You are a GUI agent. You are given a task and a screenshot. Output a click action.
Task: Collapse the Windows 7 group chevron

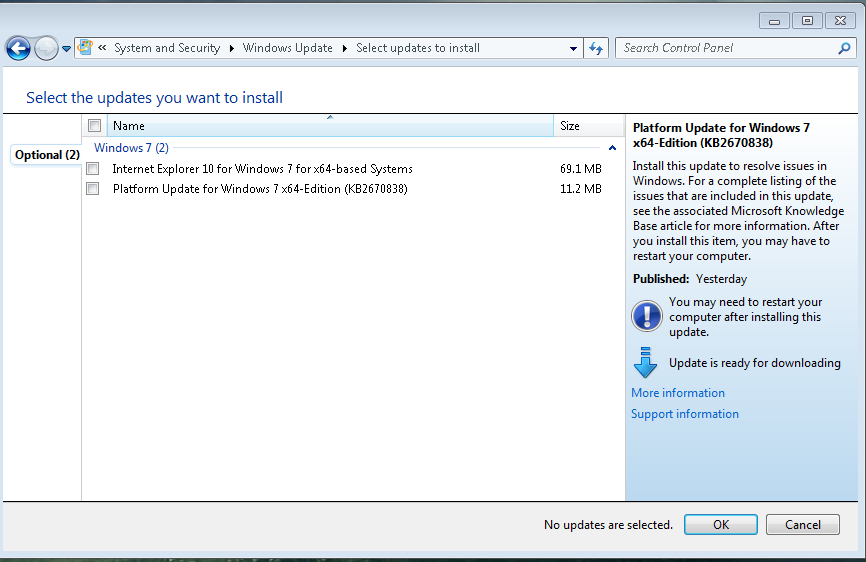(x=612, y=148)
